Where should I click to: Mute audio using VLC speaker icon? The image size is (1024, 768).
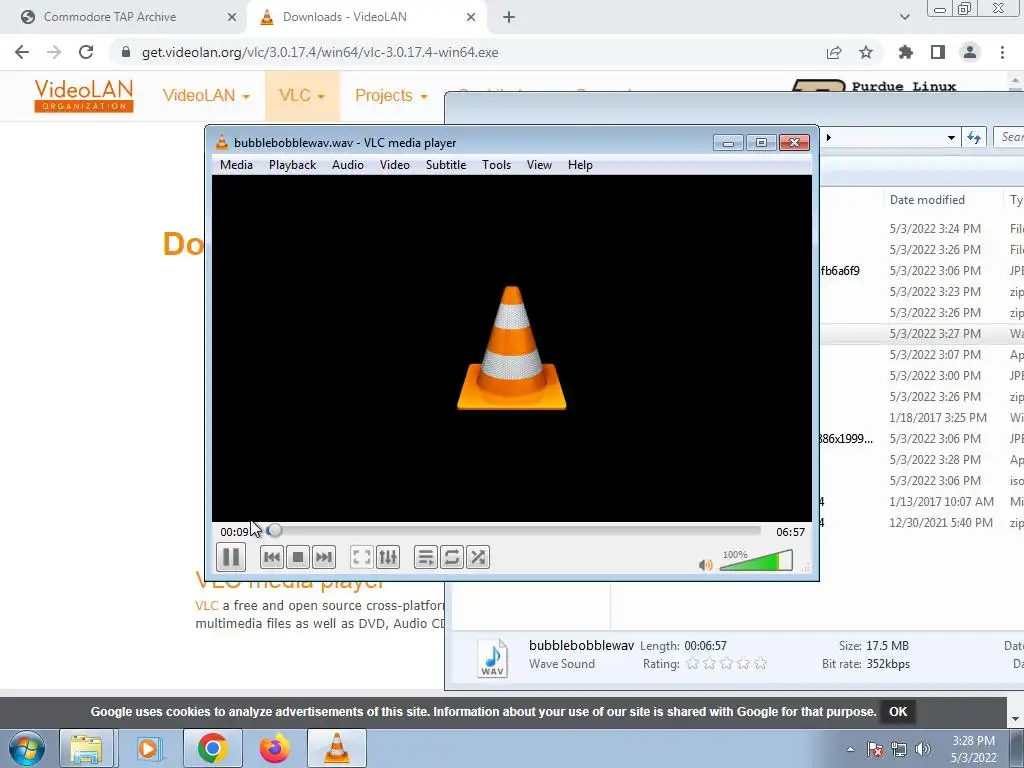click(705, 564)
